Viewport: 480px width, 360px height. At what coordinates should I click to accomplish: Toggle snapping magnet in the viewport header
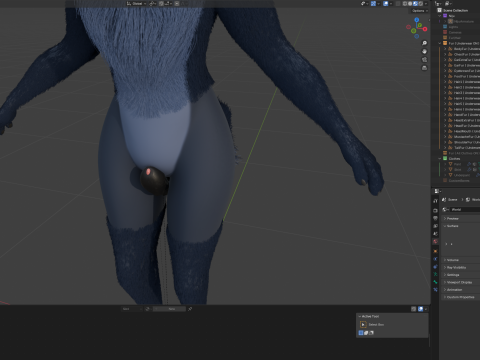[161, 4]
